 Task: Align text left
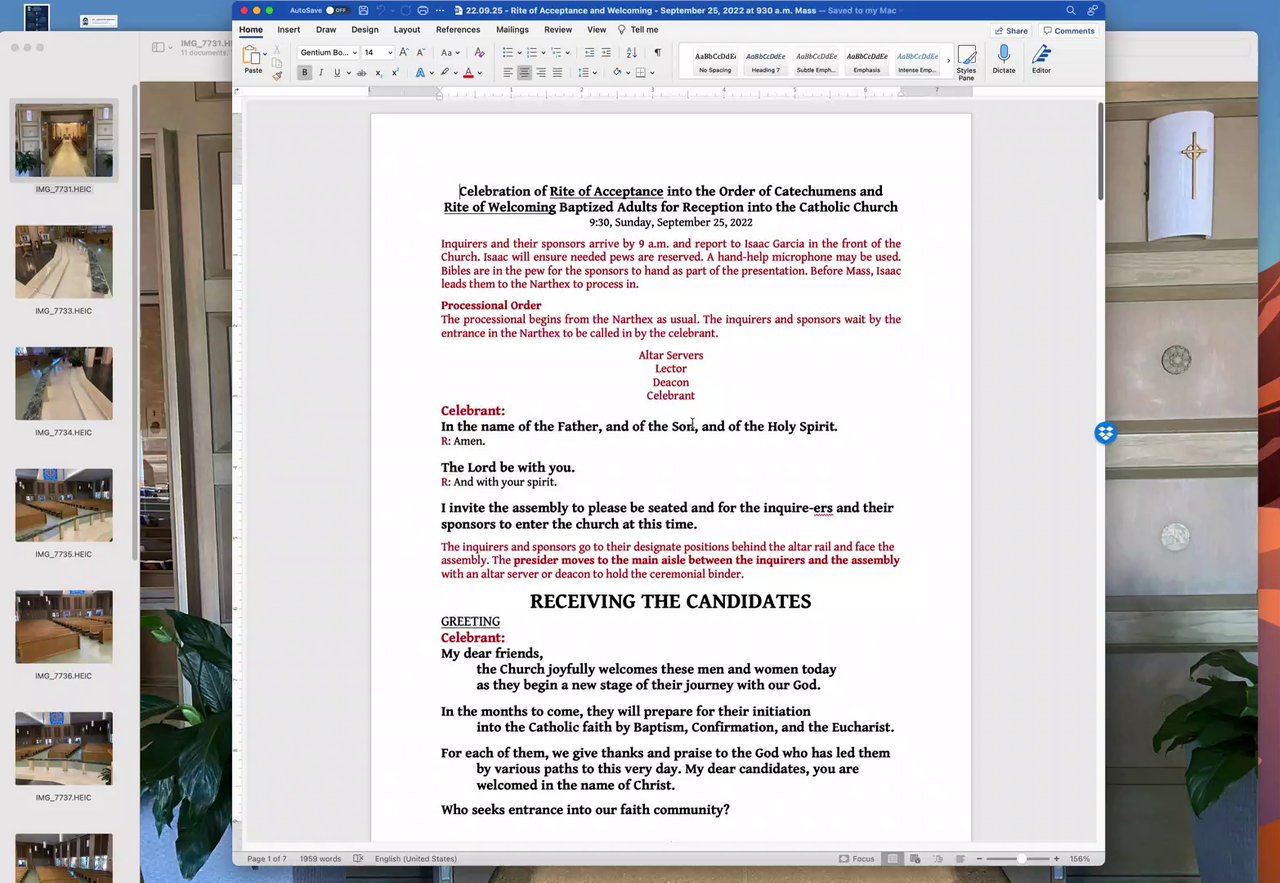point(507,73)
